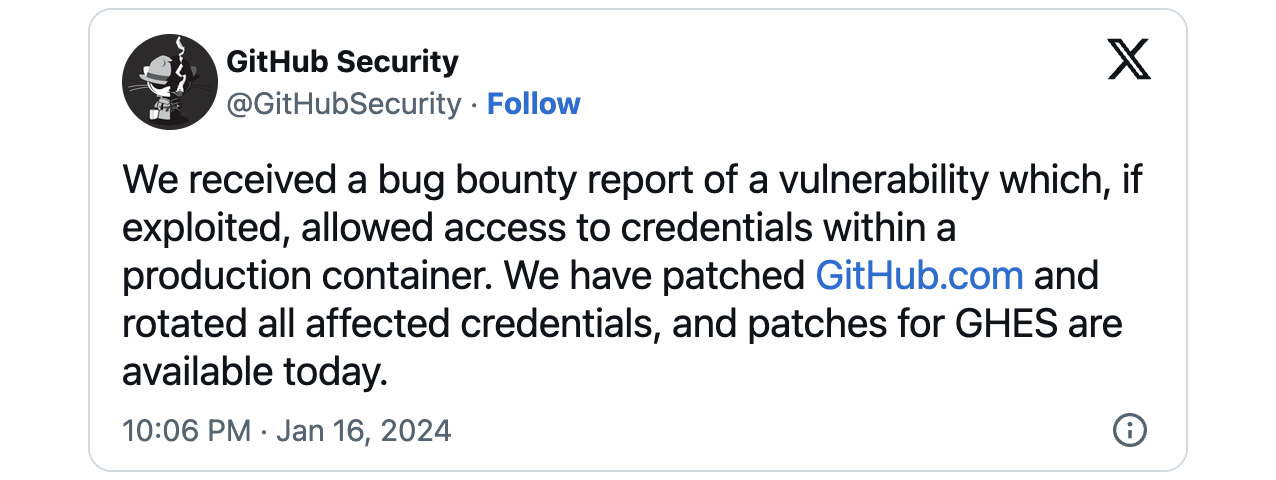Open the GitHub.com link in tweet
The height and width of the screenshot is (480, 1276).
click(x=919, y=276)
